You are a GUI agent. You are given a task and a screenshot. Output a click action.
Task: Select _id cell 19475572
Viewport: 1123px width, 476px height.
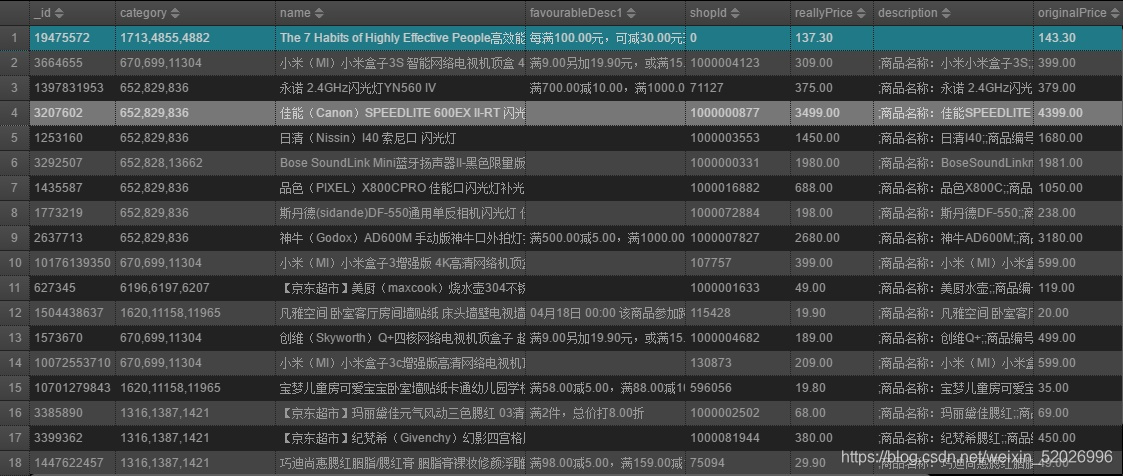(72, 38)
